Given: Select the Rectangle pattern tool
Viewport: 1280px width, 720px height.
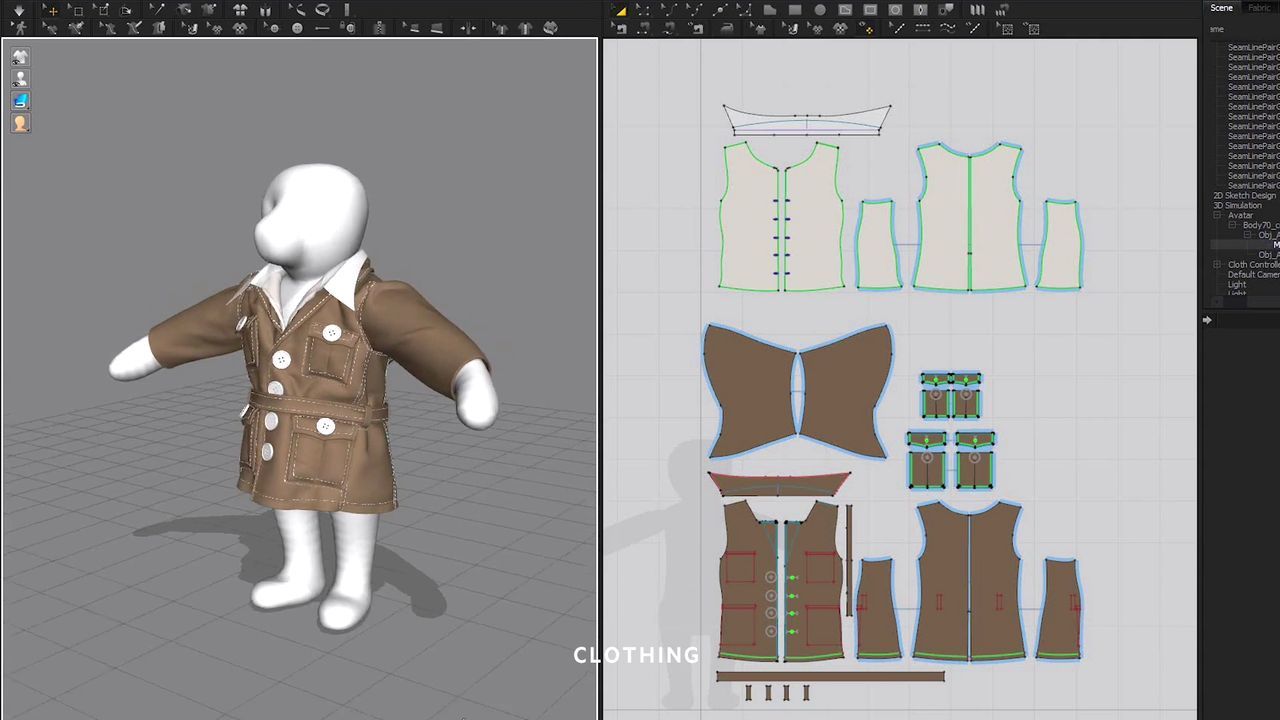Looking at the screenshot, I should pos(795,10).
